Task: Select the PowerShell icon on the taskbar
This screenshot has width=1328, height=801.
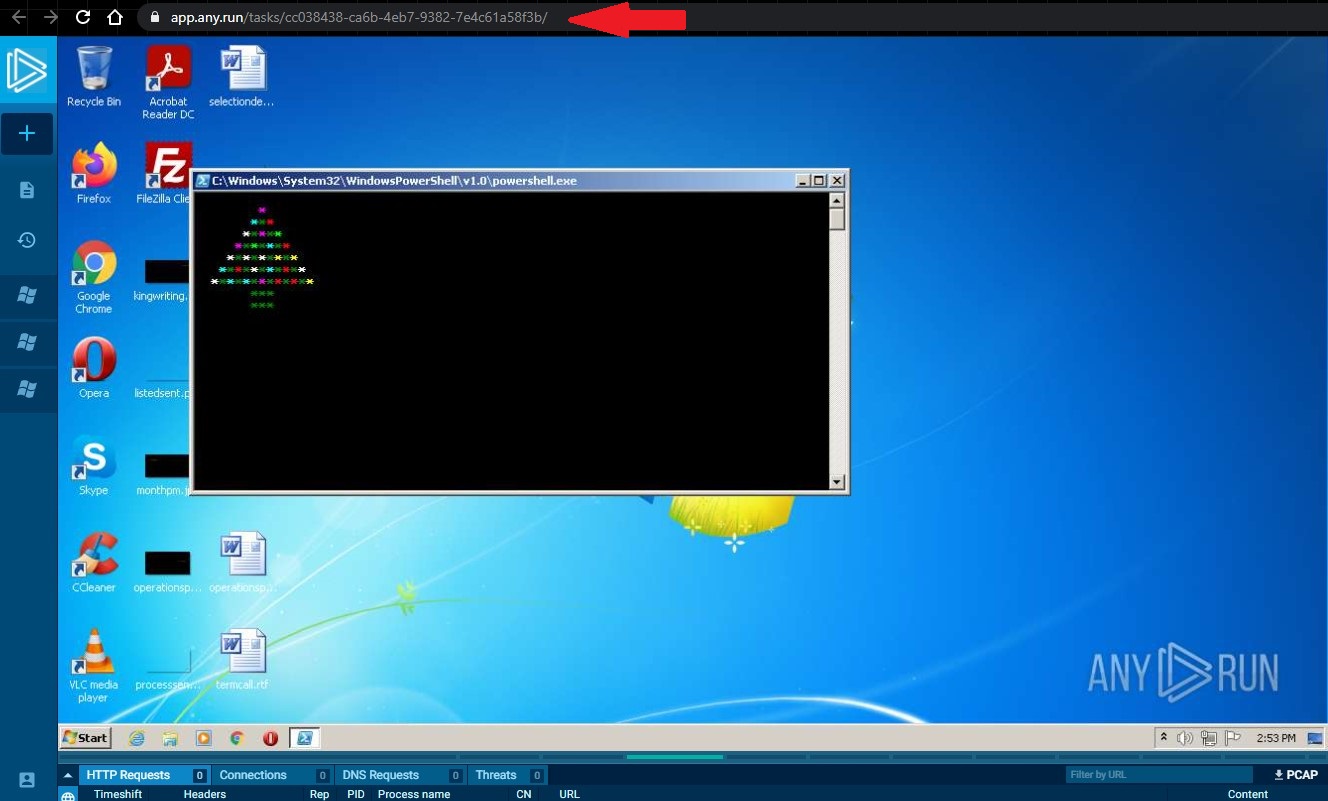Action: 304,737
